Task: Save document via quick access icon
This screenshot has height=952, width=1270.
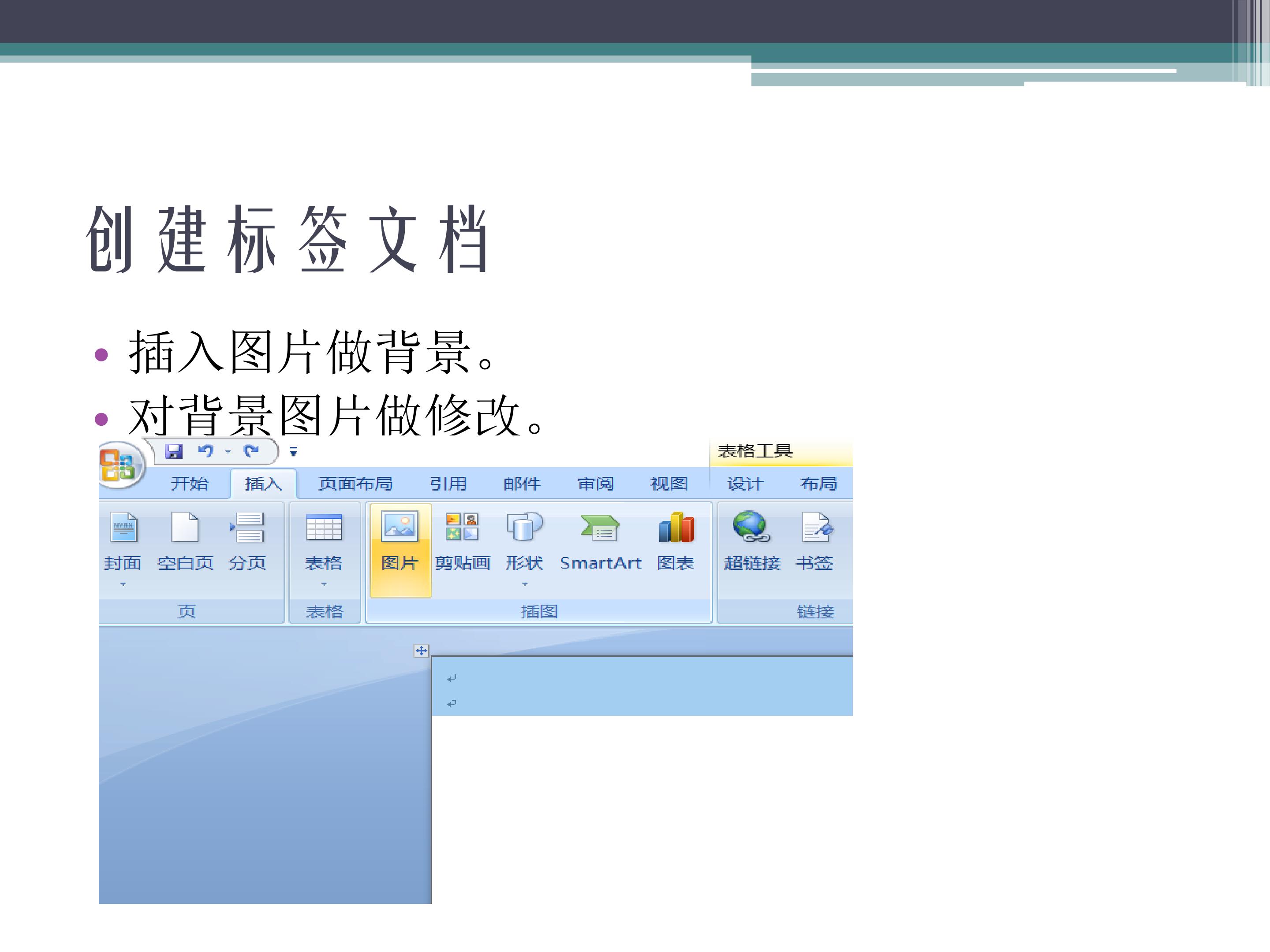Action: (173, 451)
